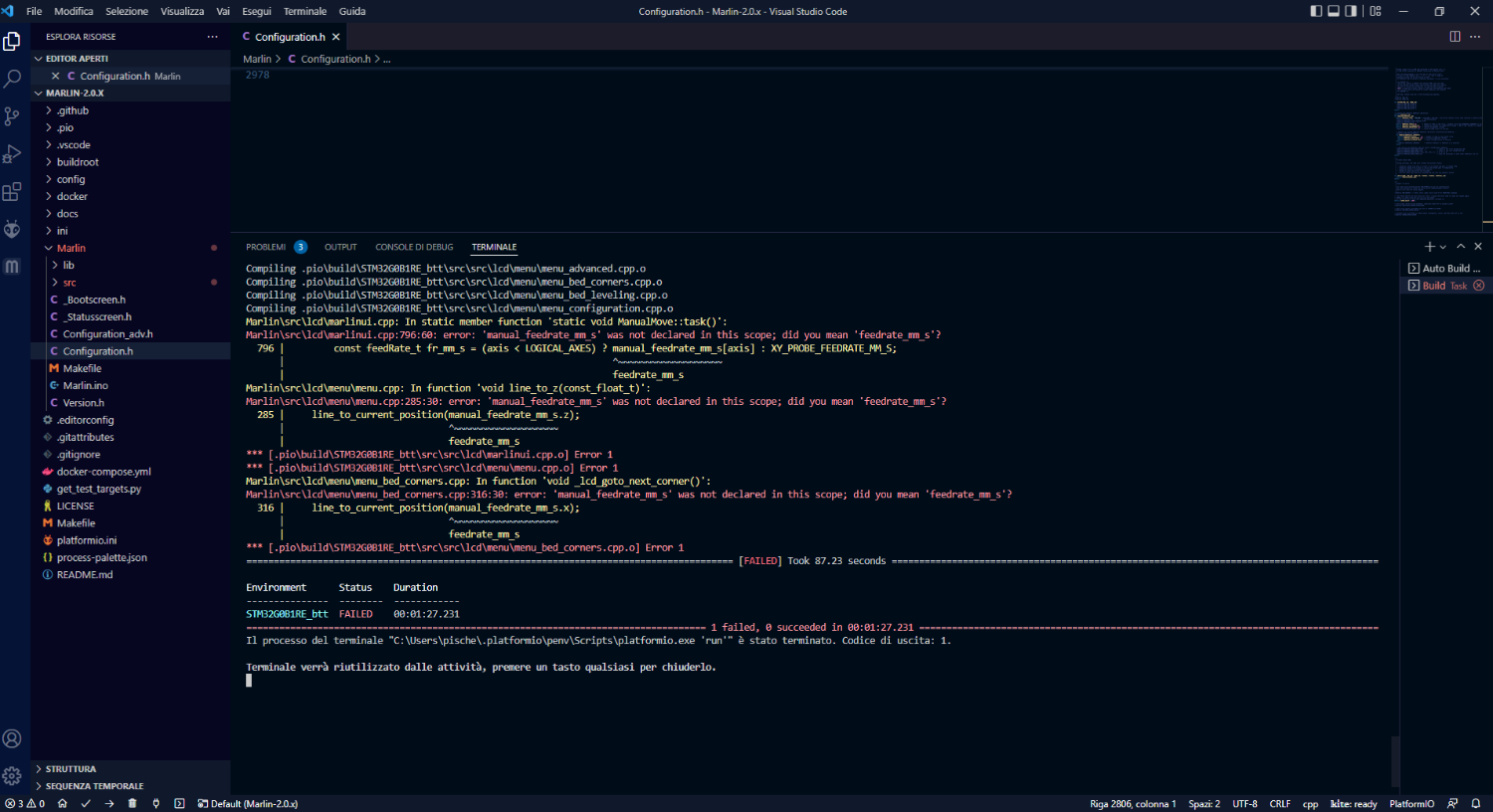Open platformio.ini in file tree

[x=131, y=540]
